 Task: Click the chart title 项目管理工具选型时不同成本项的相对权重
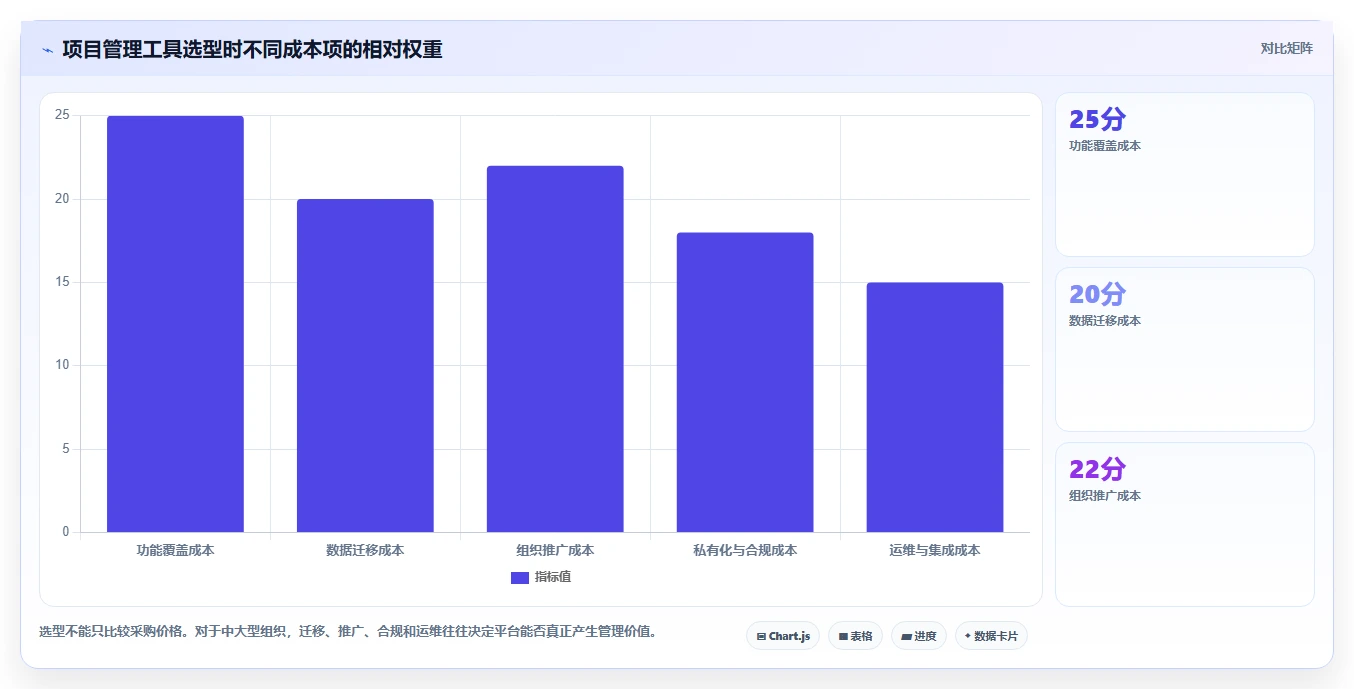click(252, 49)
